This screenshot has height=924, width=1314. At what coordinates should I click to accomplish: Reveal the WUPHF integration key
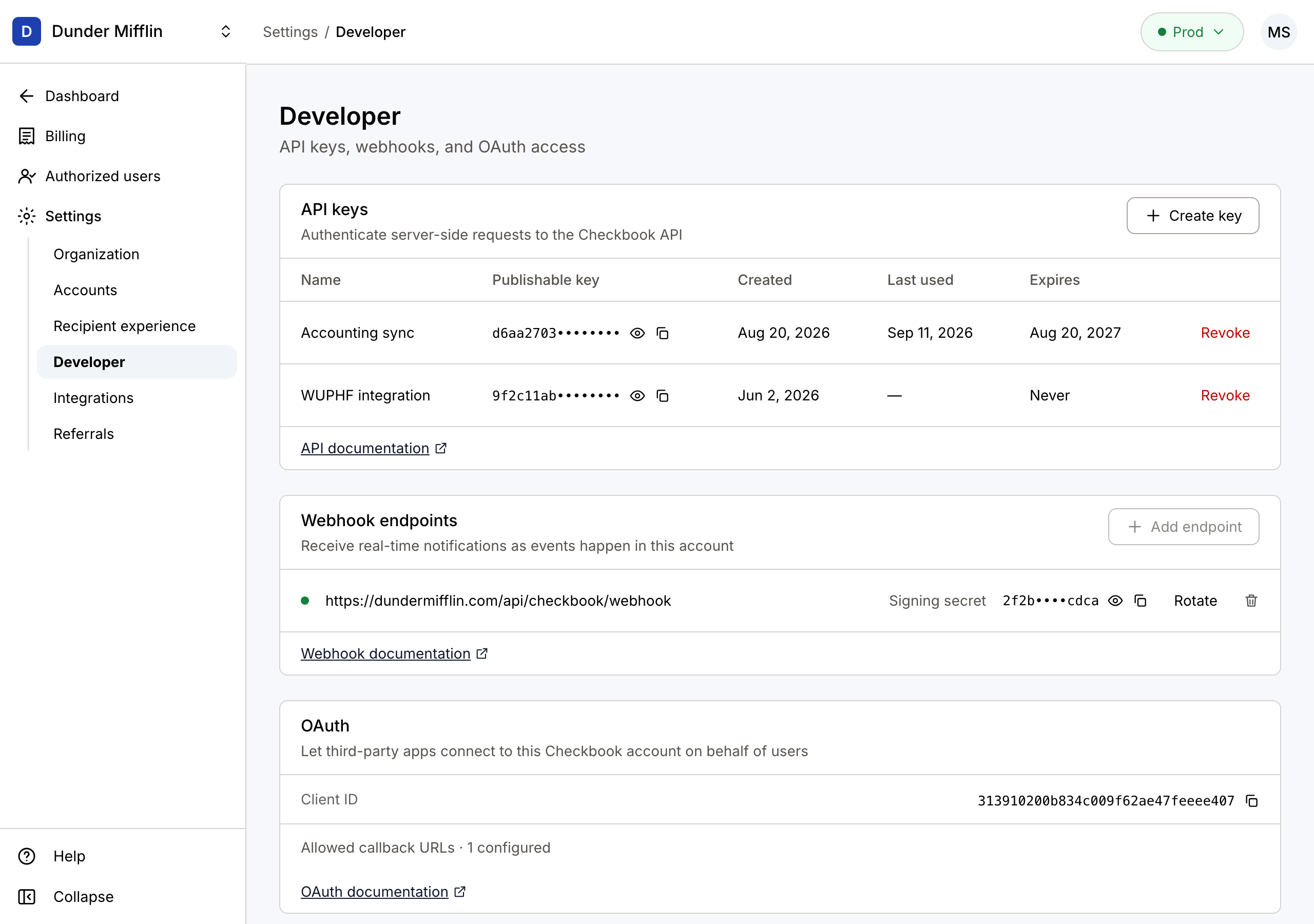pos(637,396)
